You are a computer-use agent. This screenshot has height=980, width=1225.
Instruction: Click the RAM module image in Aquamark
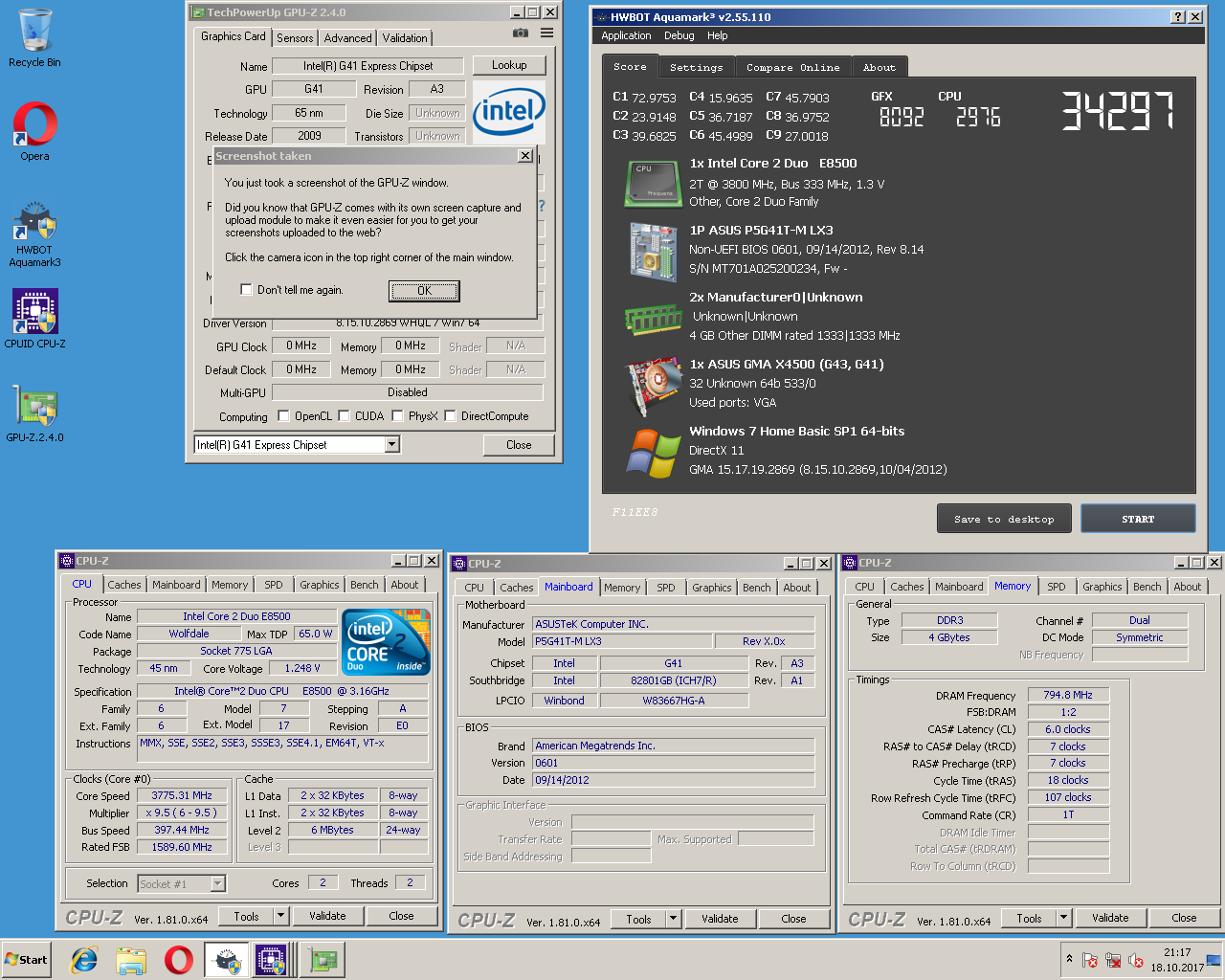click(x=653, y=318)
